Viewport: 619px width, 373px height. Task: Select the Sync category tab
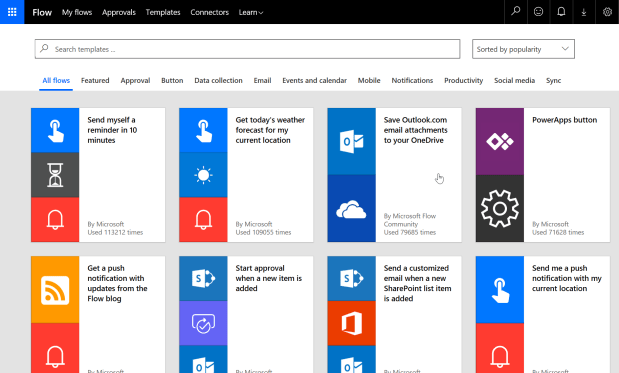point(553,81)
